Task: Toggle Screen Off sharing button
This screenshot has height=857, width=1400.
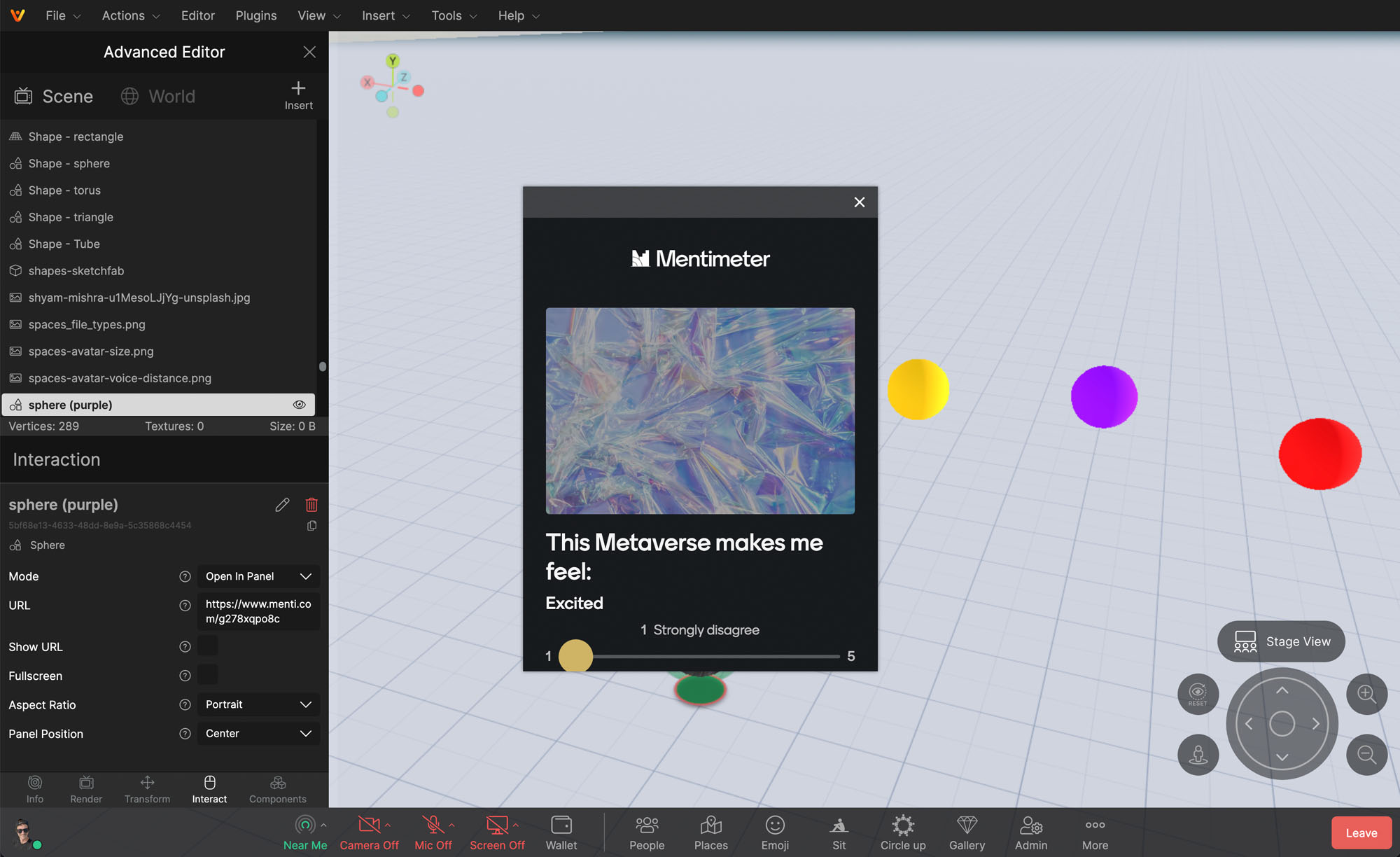Action: (497, 832)
